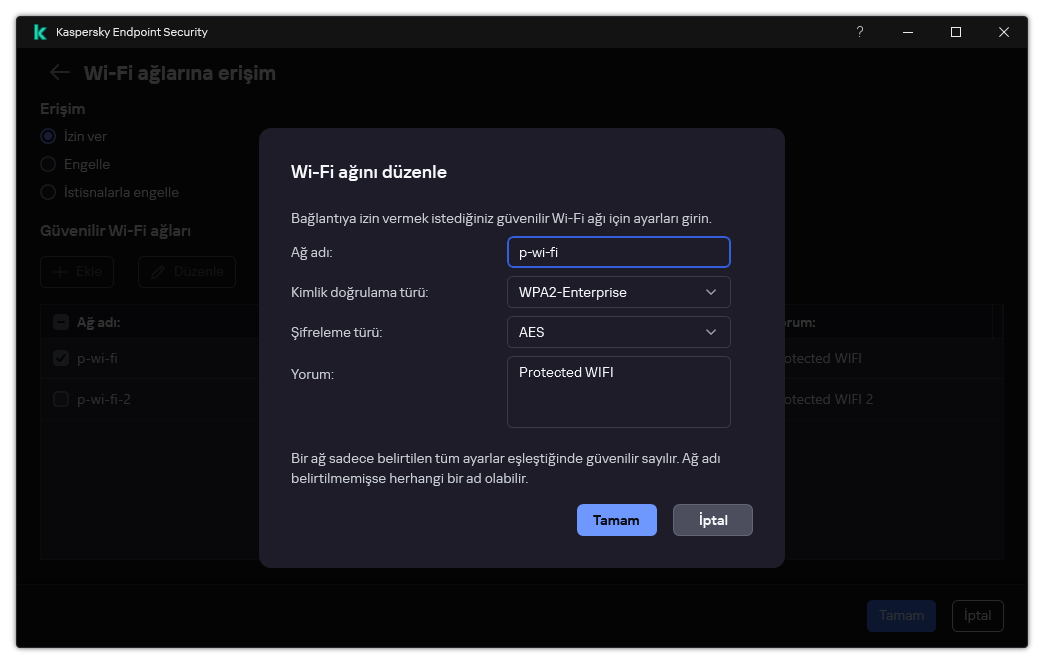Image resolution: width=1044 pixels, height=664 pixels.
Task: Select the Engelle radio button
Action: [47, 164]
